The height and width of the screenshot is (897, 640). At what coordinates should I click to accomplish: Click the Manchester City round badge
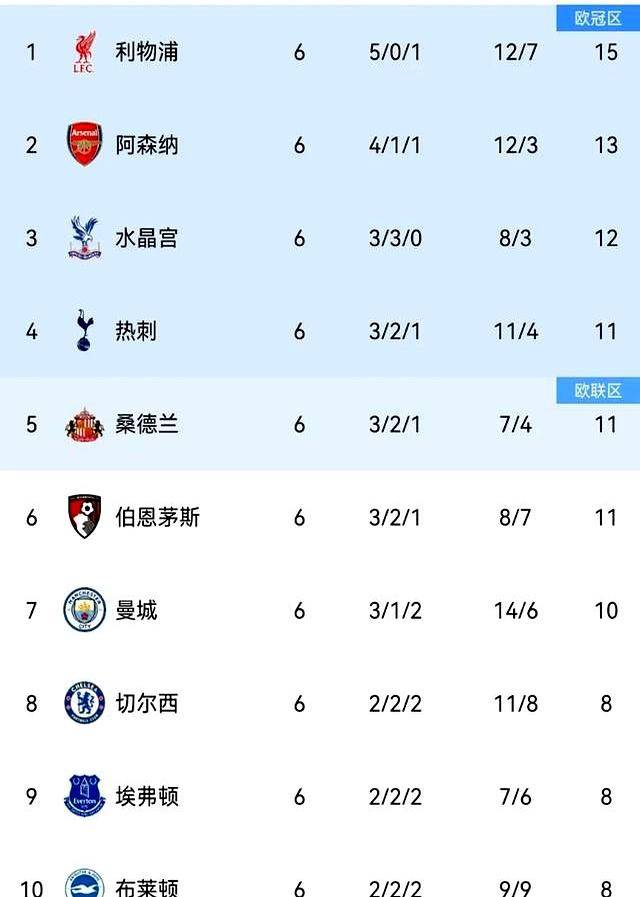click(84, 610)
